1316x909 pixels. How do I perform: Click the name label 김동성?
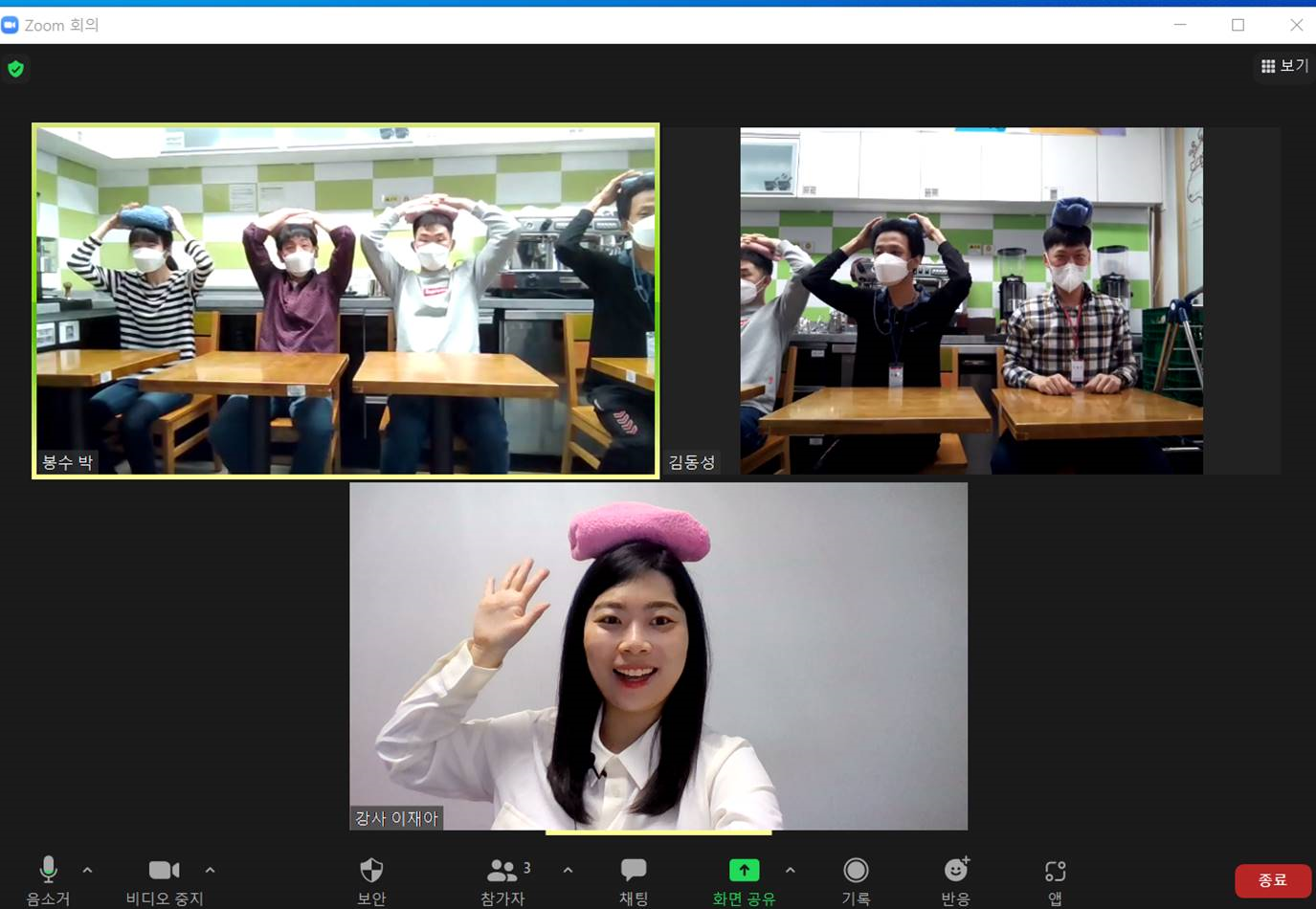coord(692,462)
